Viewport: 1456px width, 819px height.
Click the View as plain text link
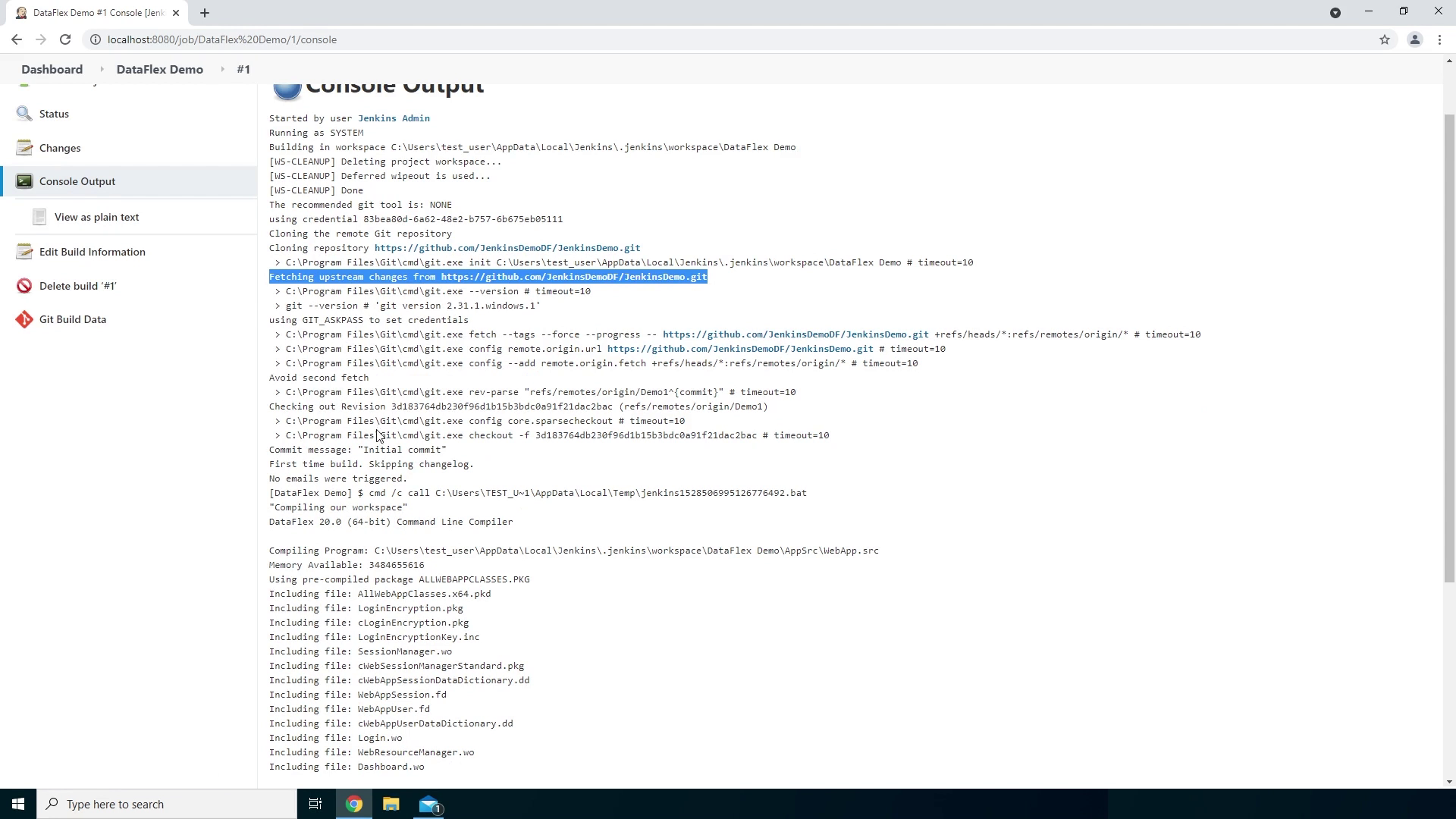[96, 217]
